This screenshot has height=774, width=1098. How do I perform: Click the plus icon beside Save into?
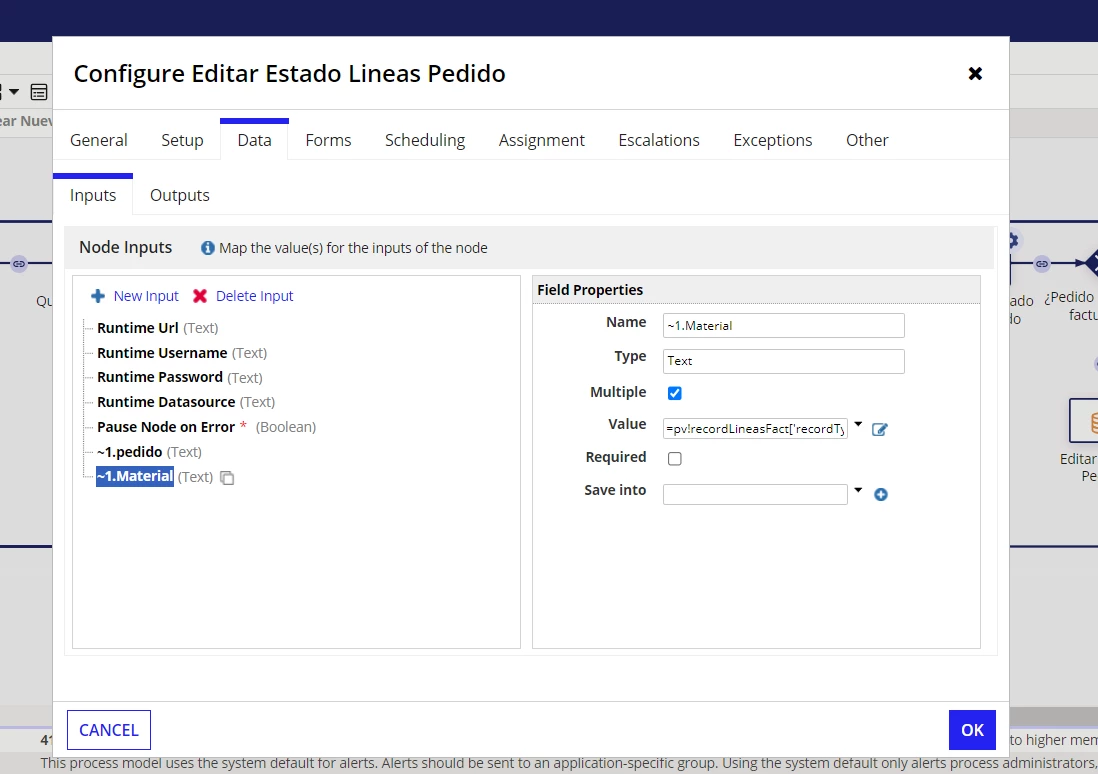pyautogui.click(x=880, y=495)
